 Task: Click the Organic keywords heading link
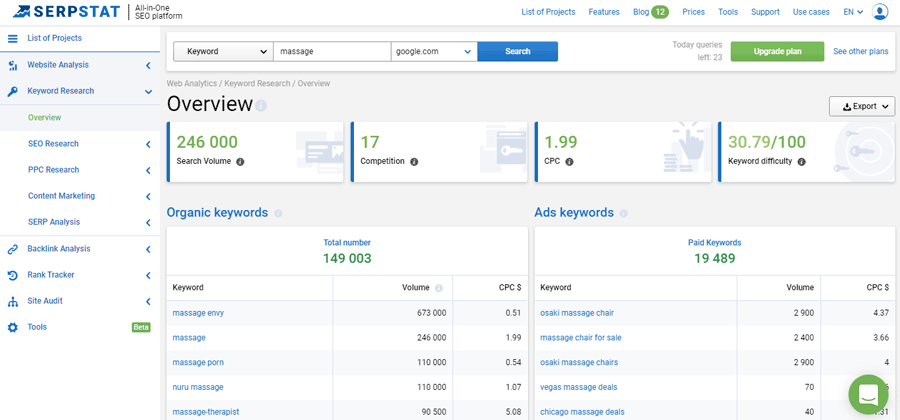[x=217, y=212]
